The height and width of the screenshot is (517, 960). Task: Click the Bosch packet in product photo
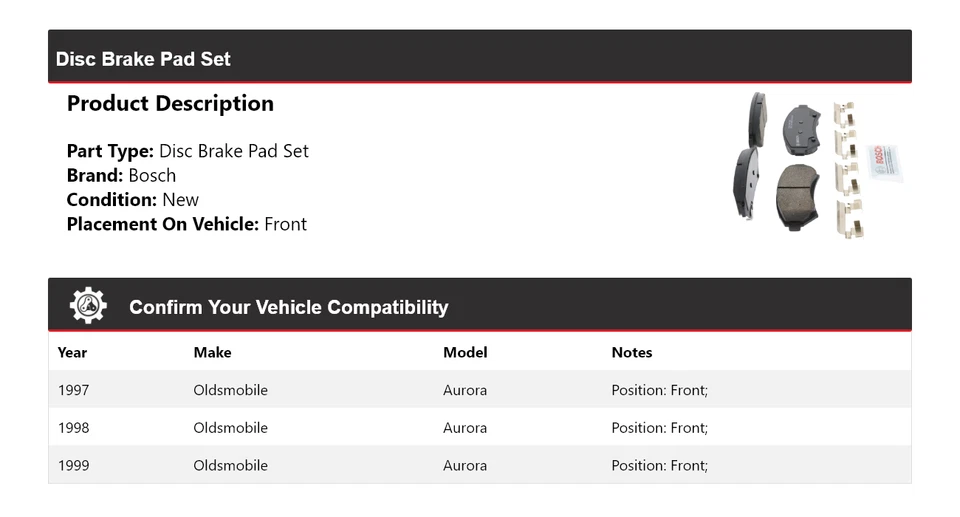(x=886, y=163)
